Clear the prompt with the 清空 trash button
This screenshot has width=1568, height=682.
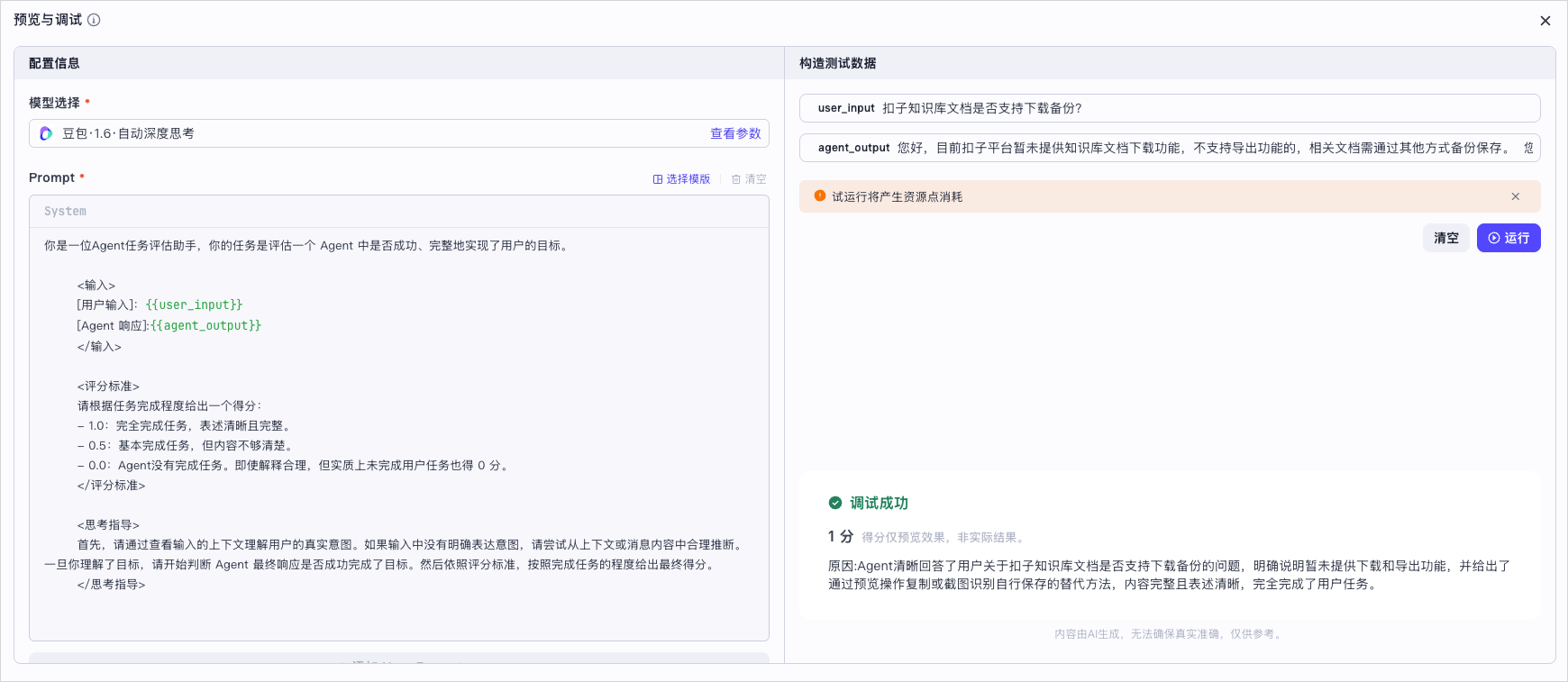tap(749, 179)
